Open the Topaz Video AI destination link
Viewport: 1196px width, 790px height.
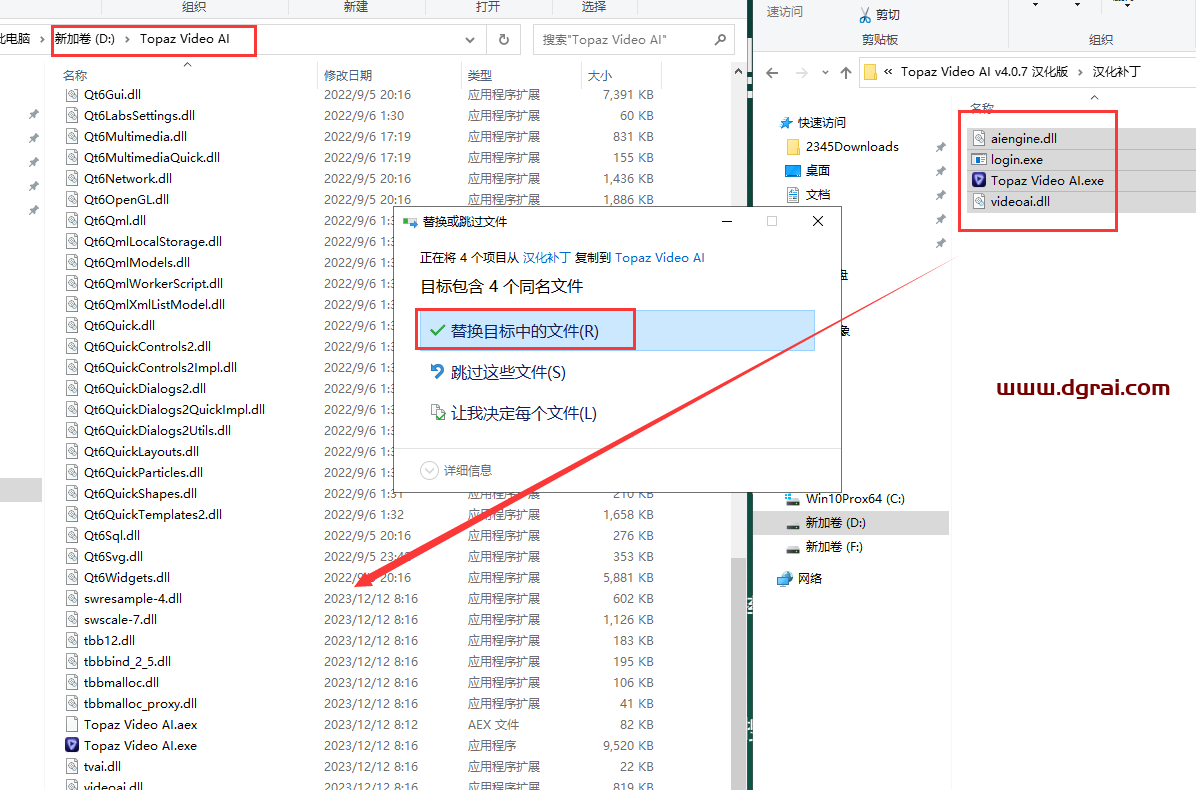click(x=660, y=258)
